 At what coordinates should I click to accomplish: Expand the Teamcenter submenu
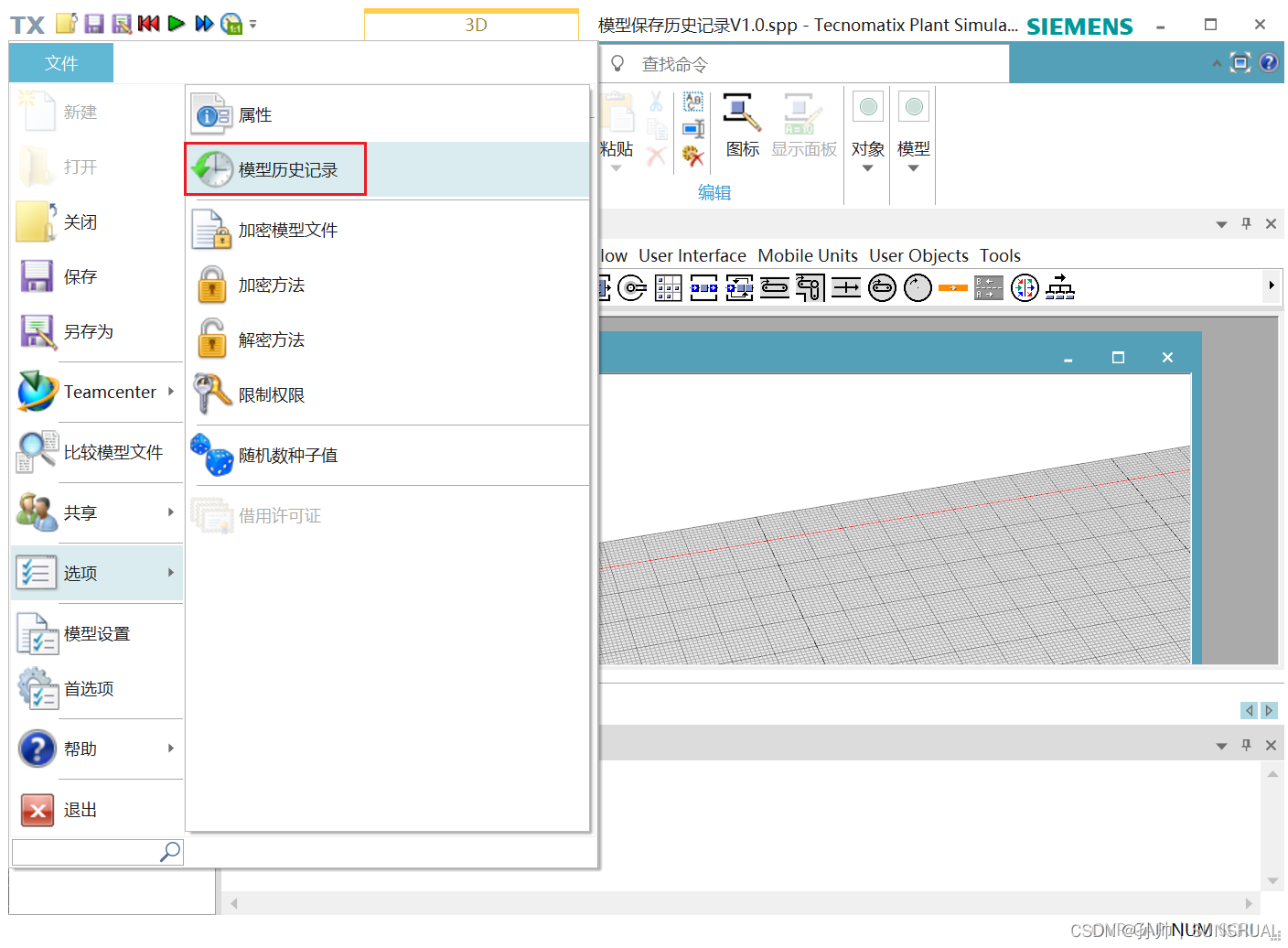pyautogui.click(x=97, y=392)
